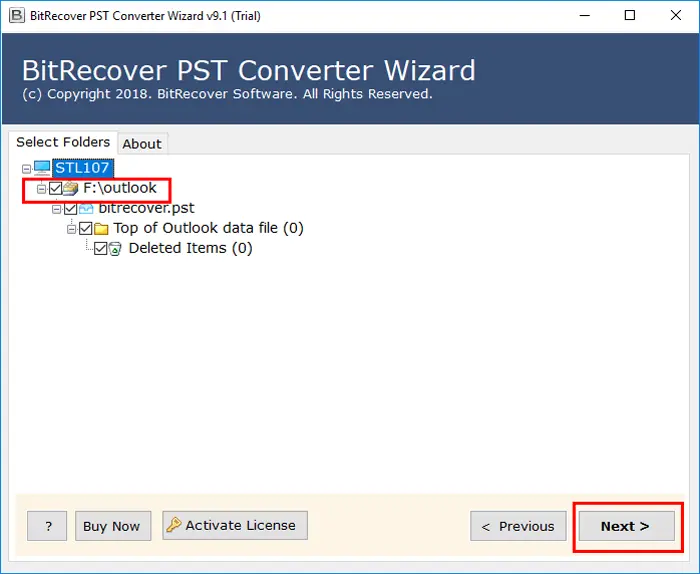Toggle the Top of Outlook data file checkbox

coord(86,229)
